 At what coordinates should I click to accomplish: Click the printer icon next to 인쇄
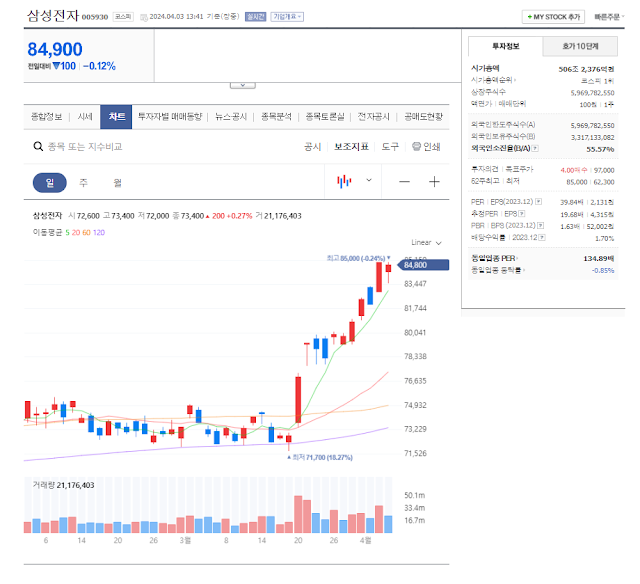(x=416, y=146)
